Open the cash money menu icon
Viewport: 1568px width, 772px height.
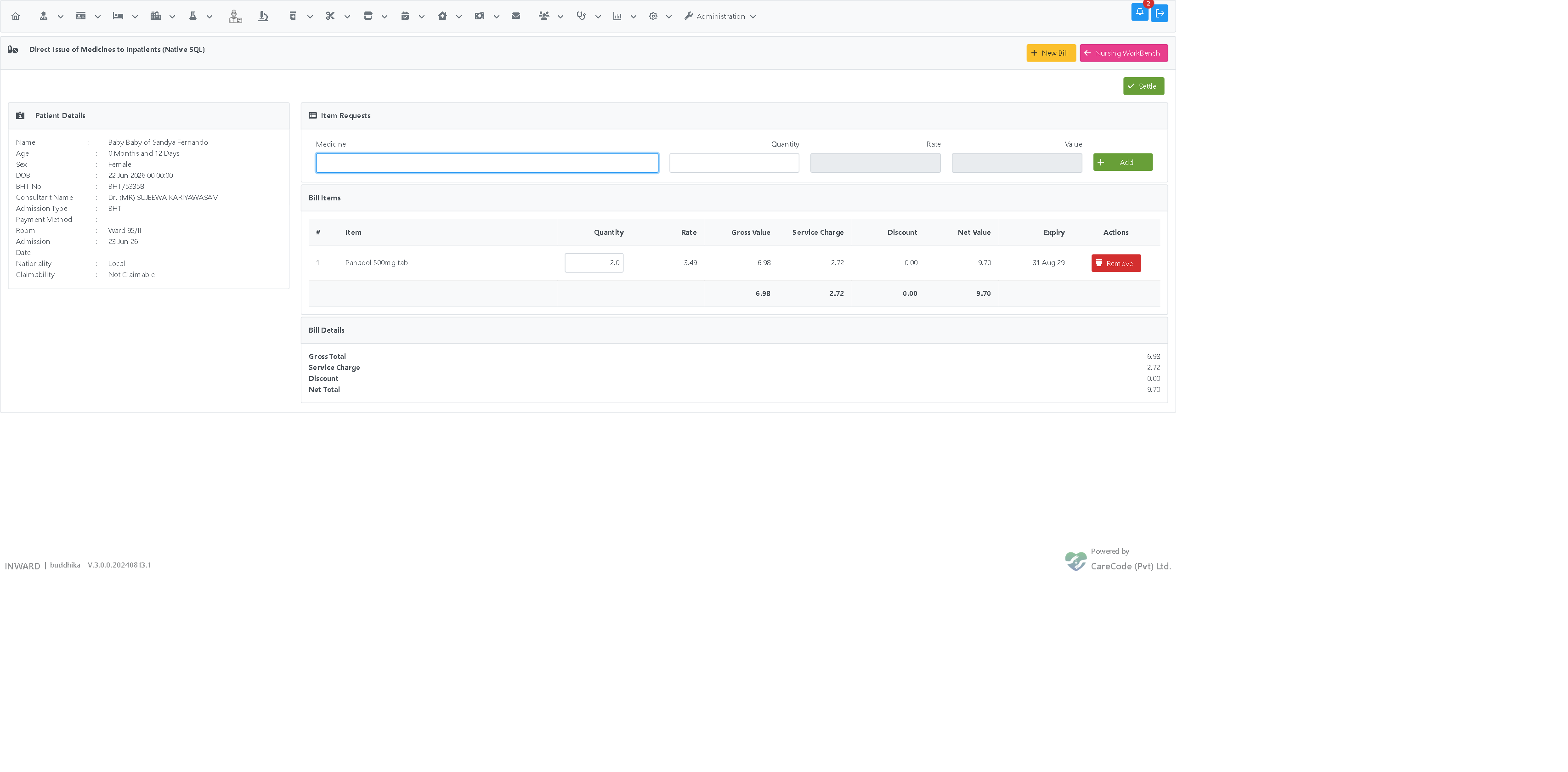tap(479, 17)
